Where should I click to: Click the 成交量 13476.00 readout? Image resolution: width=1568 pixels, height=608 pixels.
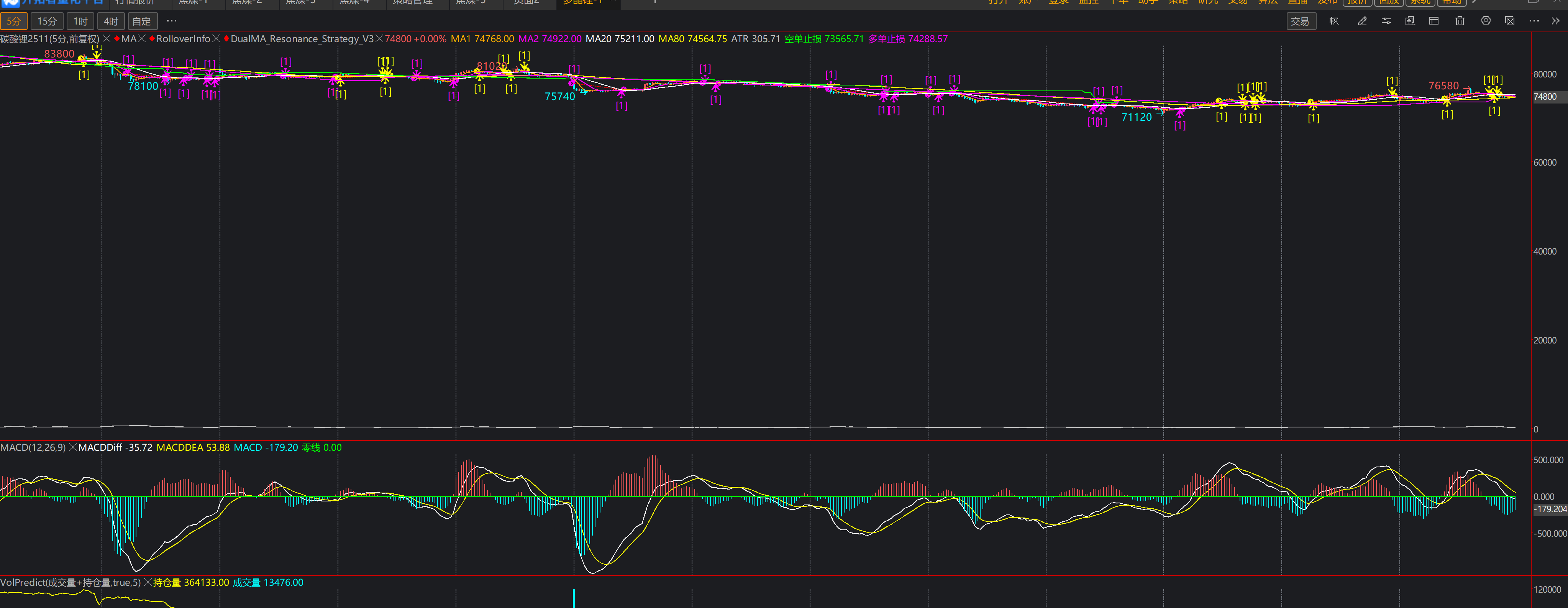268,583
